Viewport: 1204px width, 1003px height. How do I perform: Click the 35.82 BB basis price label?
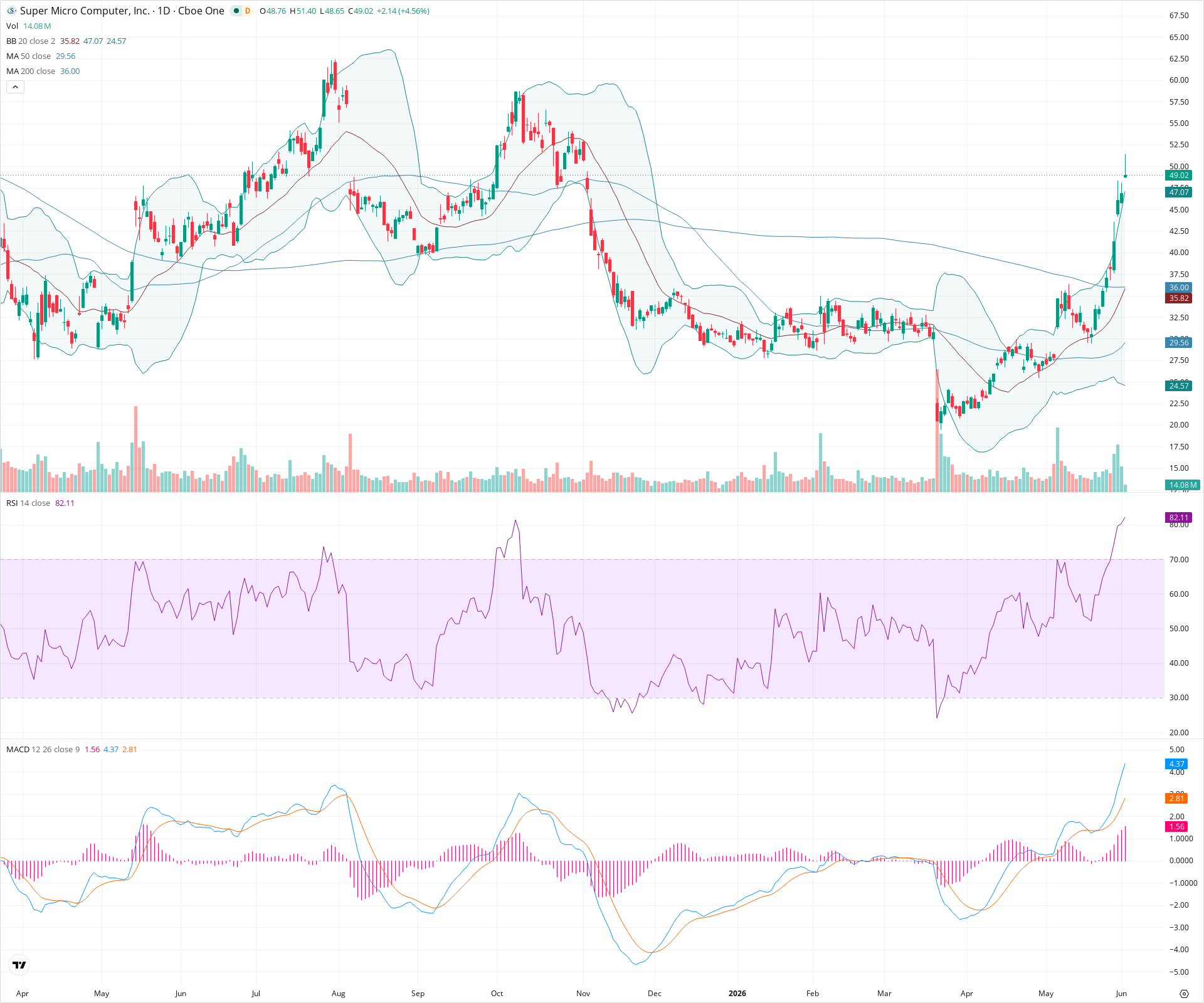pyautogui.click(x=1179, y=298)
